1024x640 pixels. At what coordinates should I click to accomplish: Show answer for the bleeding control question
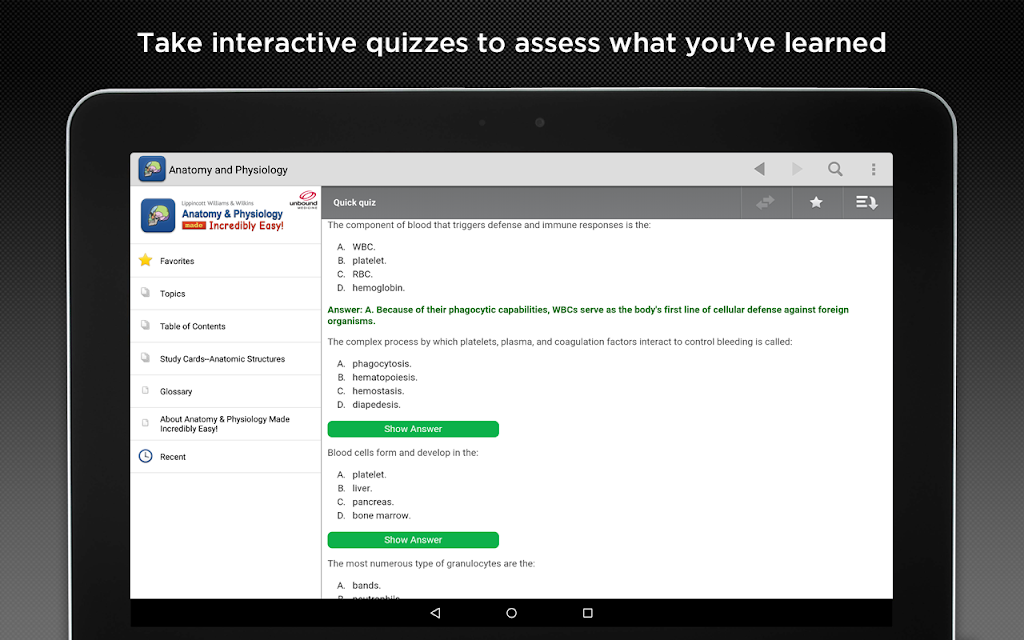click(x=413, y=429)
